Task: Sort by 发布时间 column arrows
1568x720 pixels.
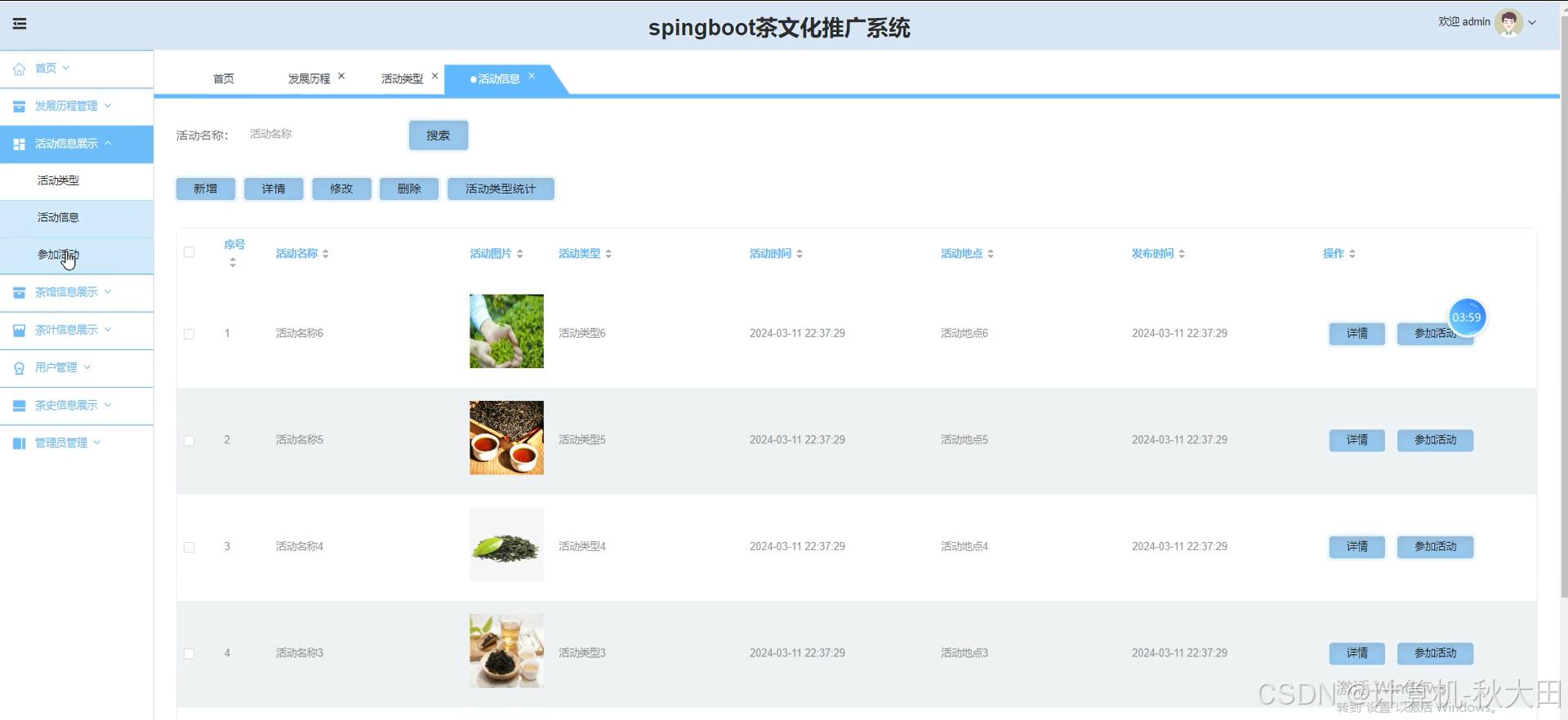Action: pos(1182,254)
